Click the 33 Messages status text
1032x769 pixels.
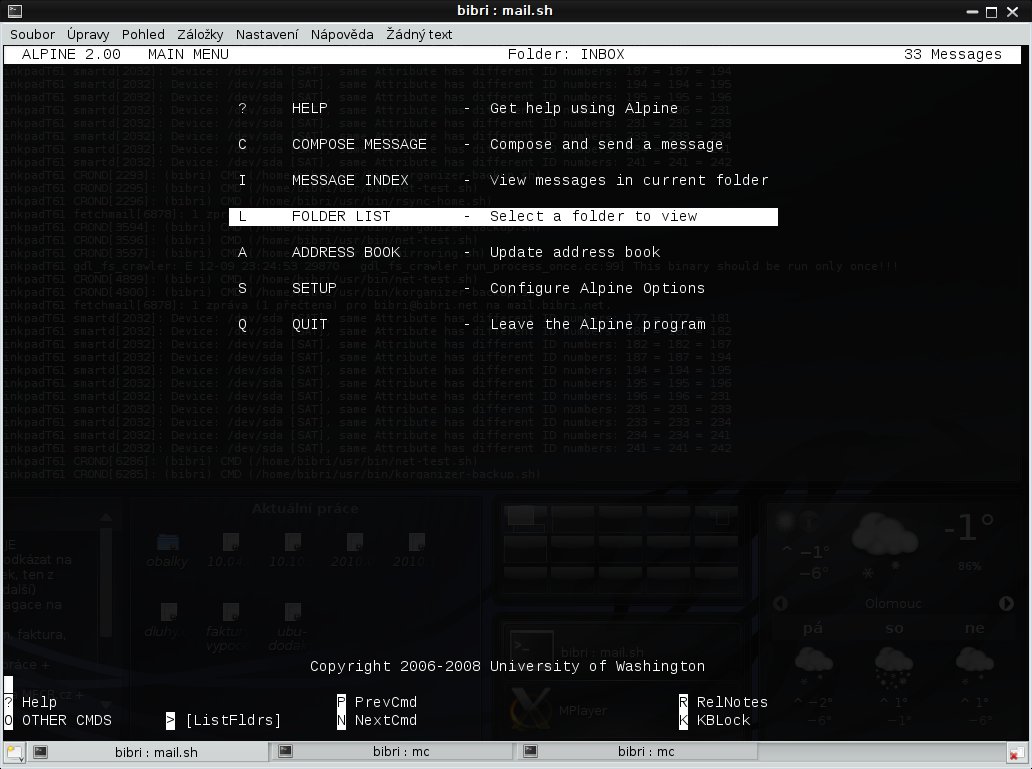(952, 55)
